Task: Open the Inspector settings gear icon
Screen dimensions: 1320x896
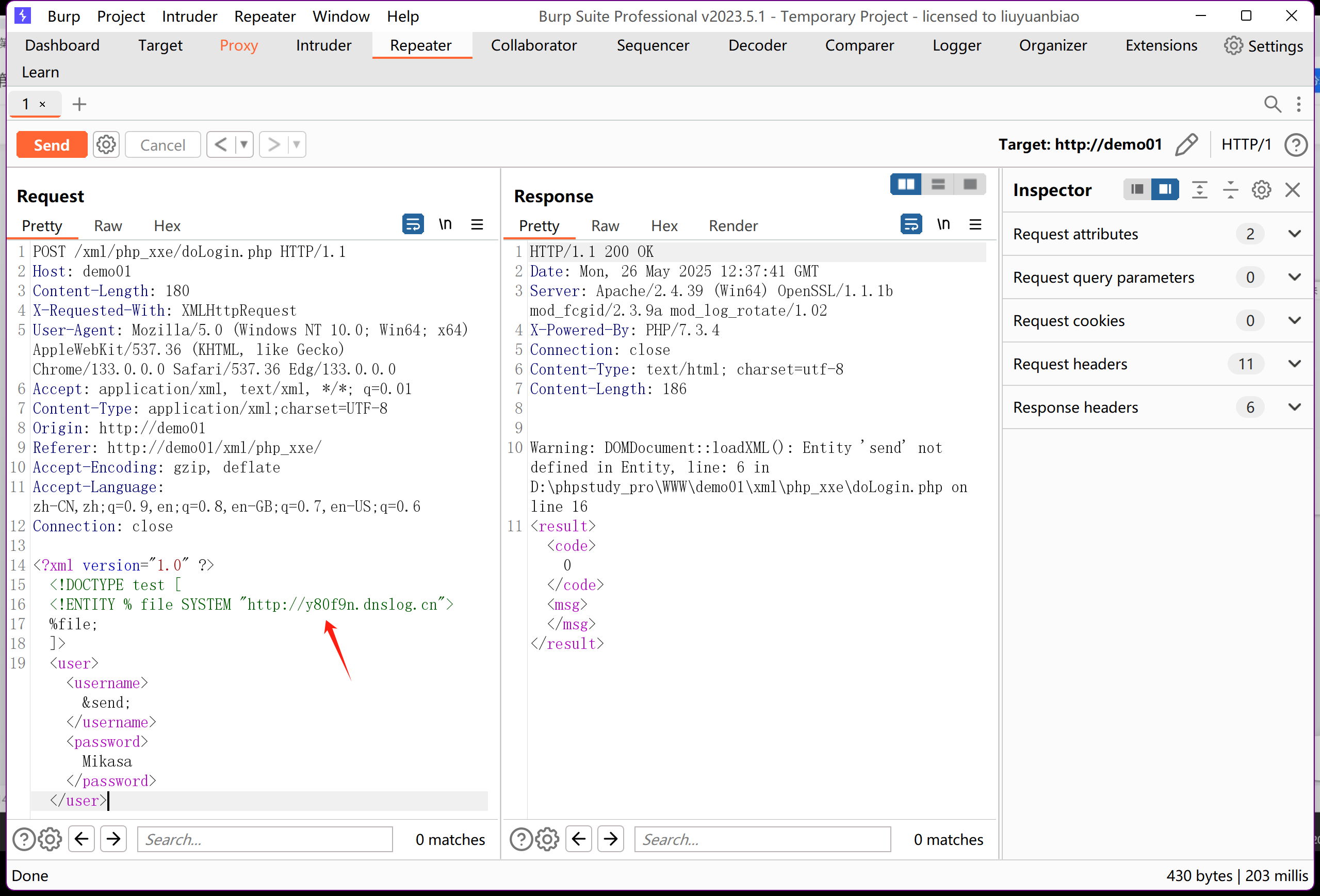Action: 1261,190
